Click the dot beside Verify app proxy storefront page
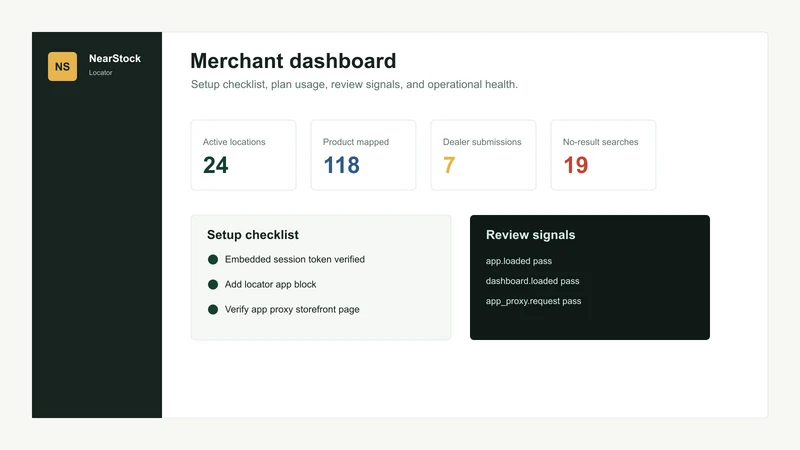Screen dimensions: 800x450 coord(213,310)
